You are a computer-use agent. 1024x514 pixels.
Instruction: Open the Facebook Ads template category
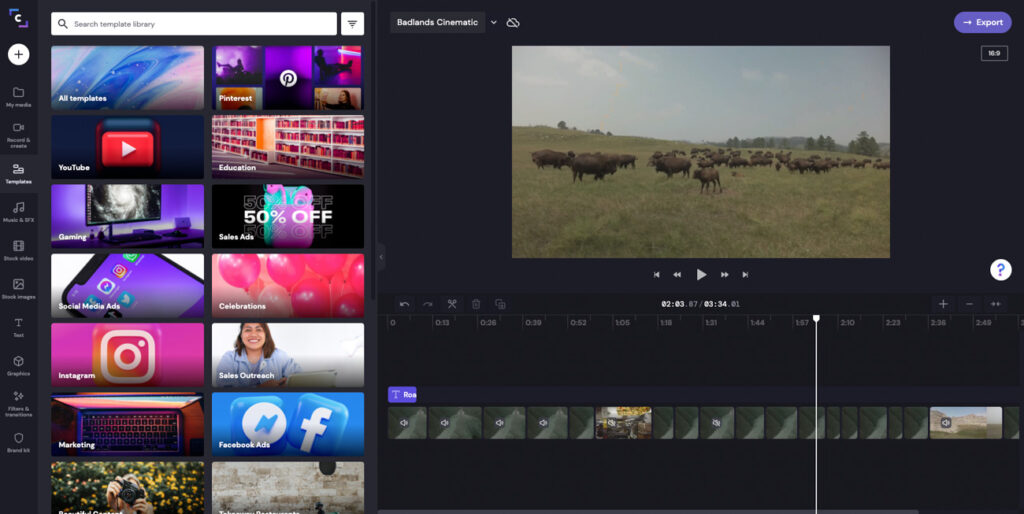(x=288, y=424)
